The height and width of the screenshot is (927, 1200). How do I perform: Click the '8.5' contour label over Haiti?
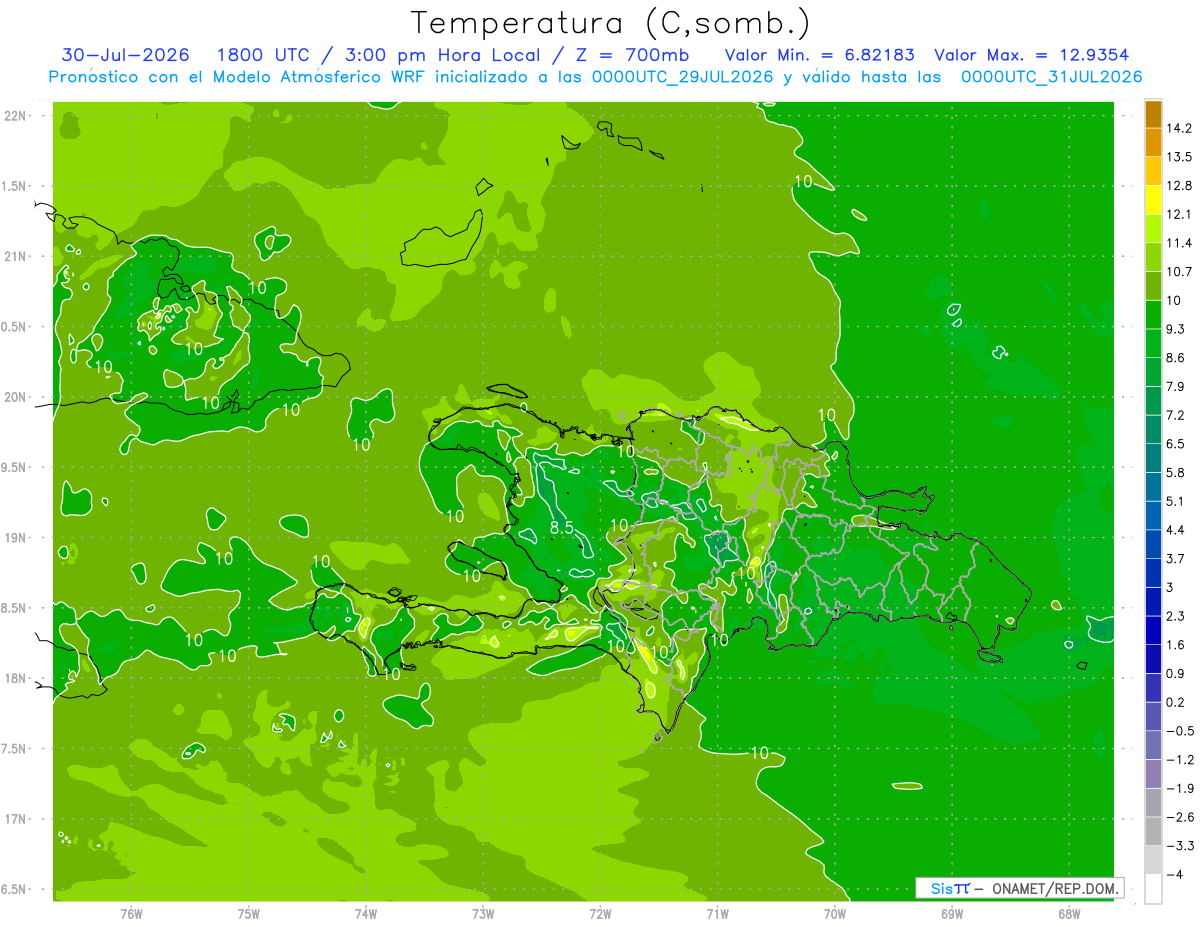click(x=562, y=527)
